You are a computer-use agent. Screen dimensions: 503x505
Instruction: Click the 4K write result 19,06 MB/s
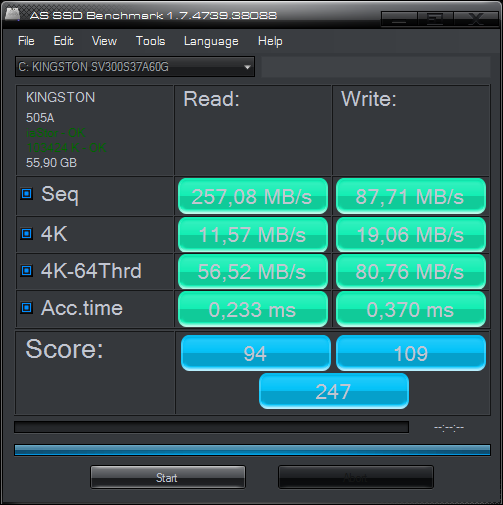(x=411, y=235)
